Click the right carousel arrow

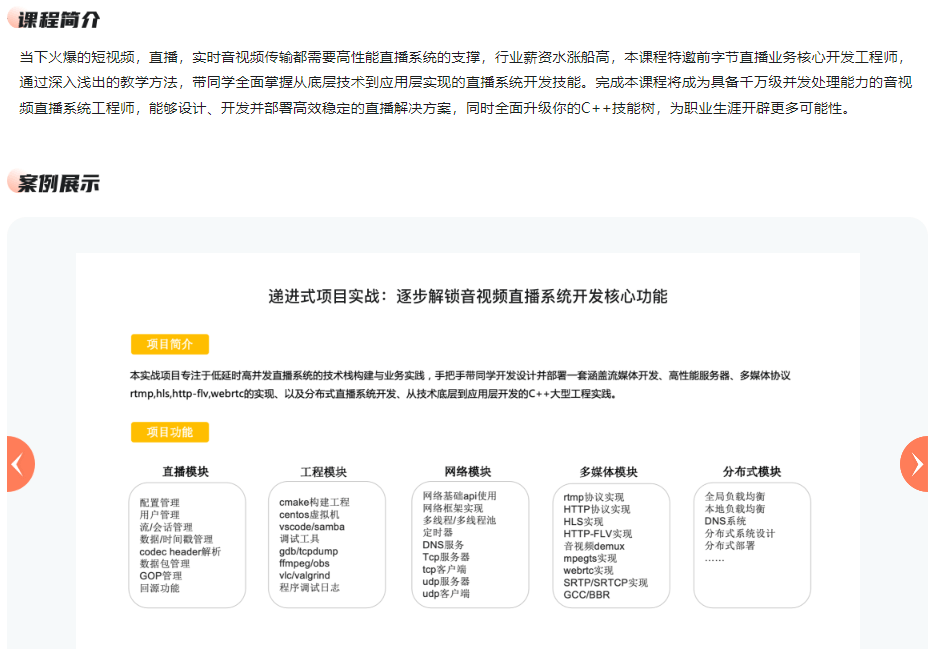912,464
